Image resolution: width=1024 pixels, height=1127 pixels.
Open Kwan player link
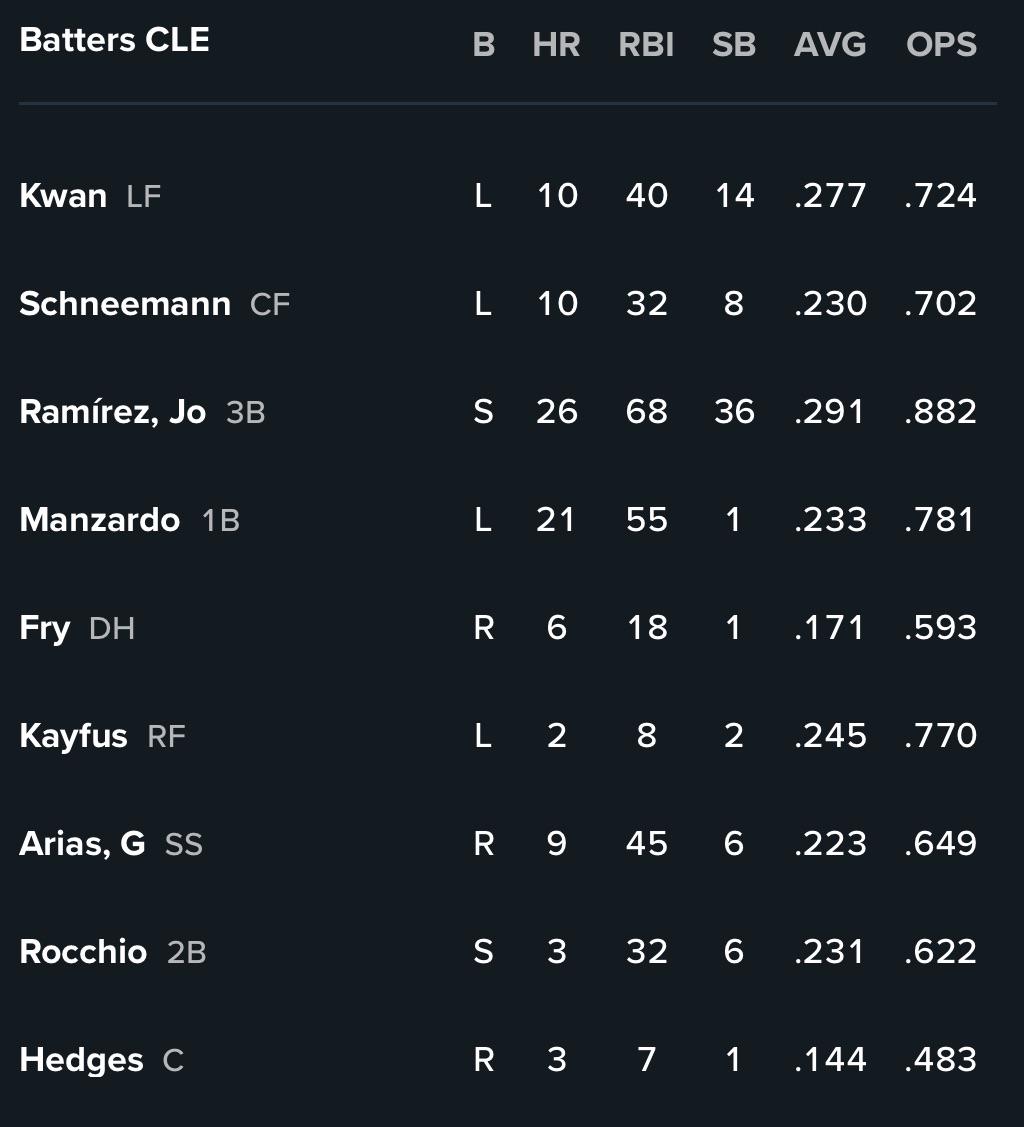click(63, 196)
